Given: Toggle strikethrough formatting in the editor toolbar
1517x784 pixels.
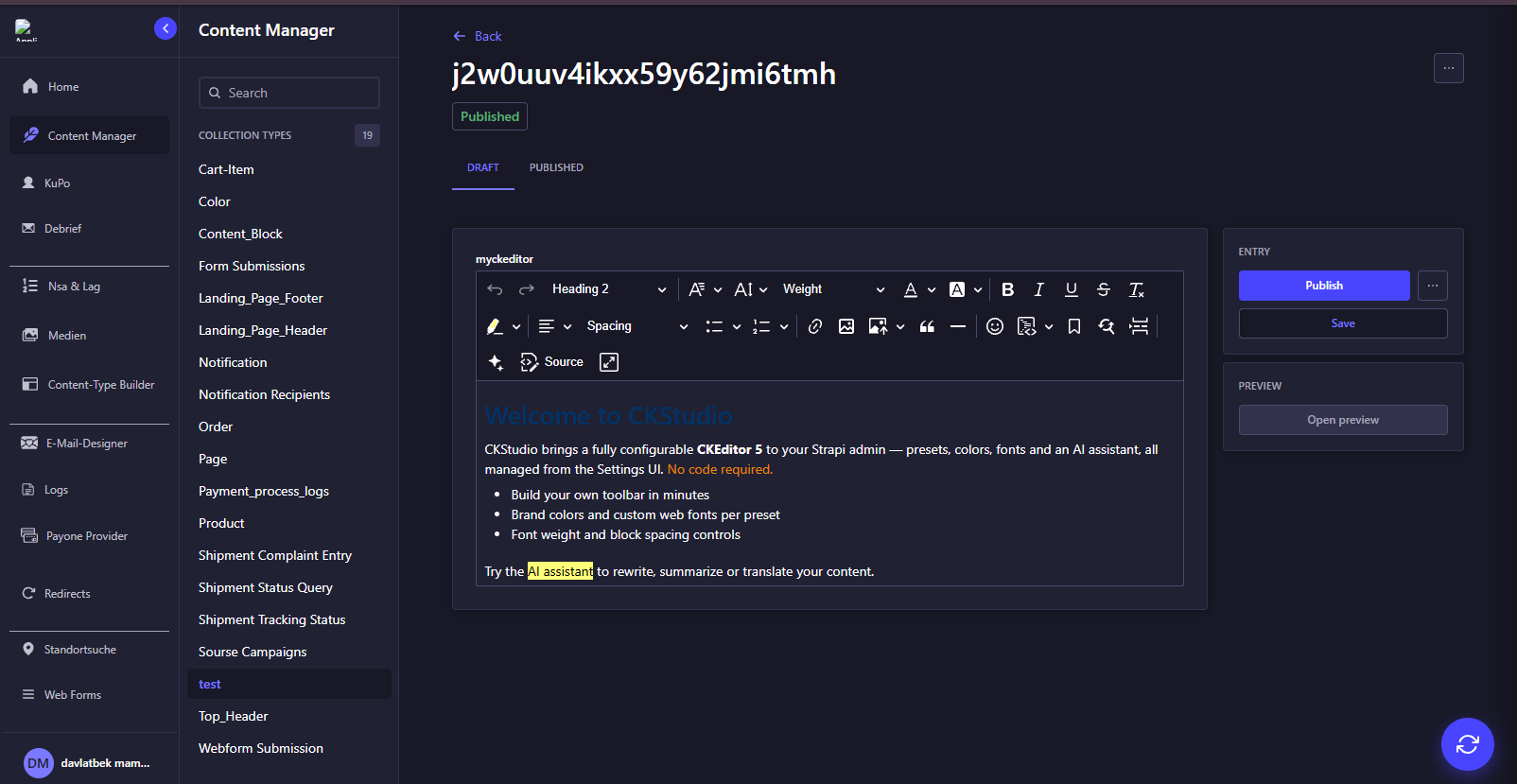Looking at the screenshot, I should [1104, 289].
